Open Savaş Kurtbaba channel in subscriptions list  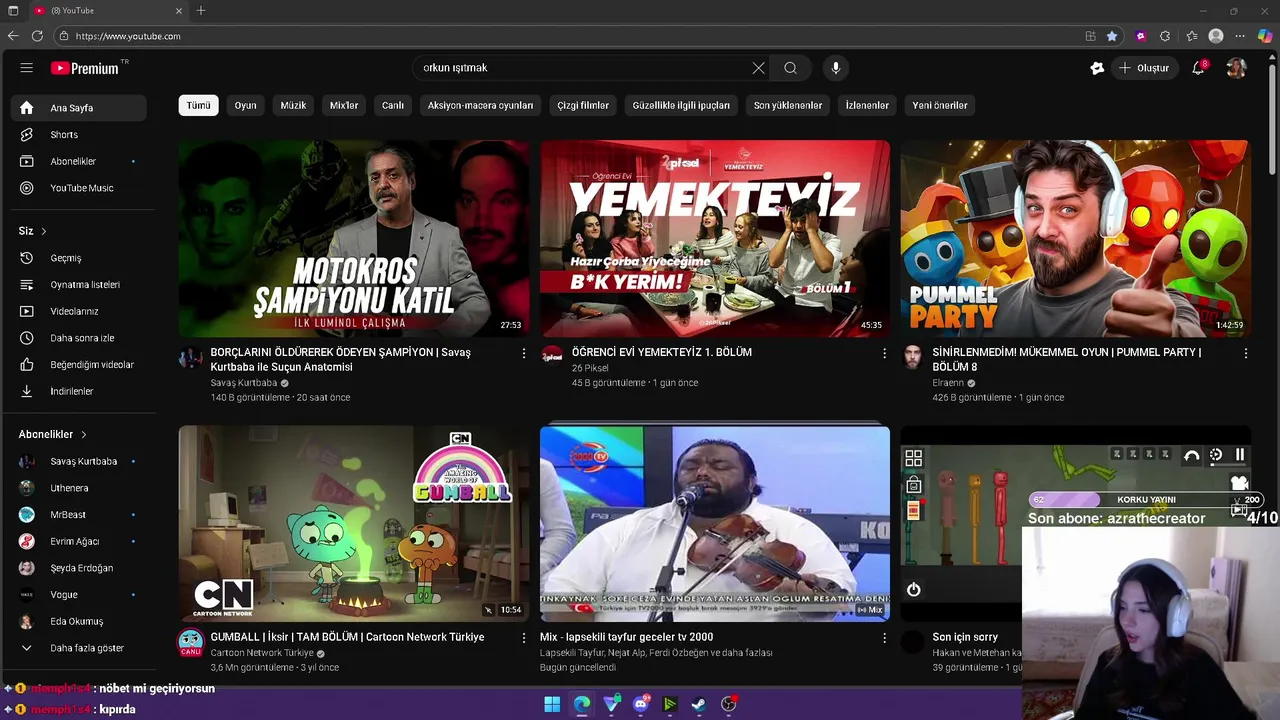click(x=79, y=461)
